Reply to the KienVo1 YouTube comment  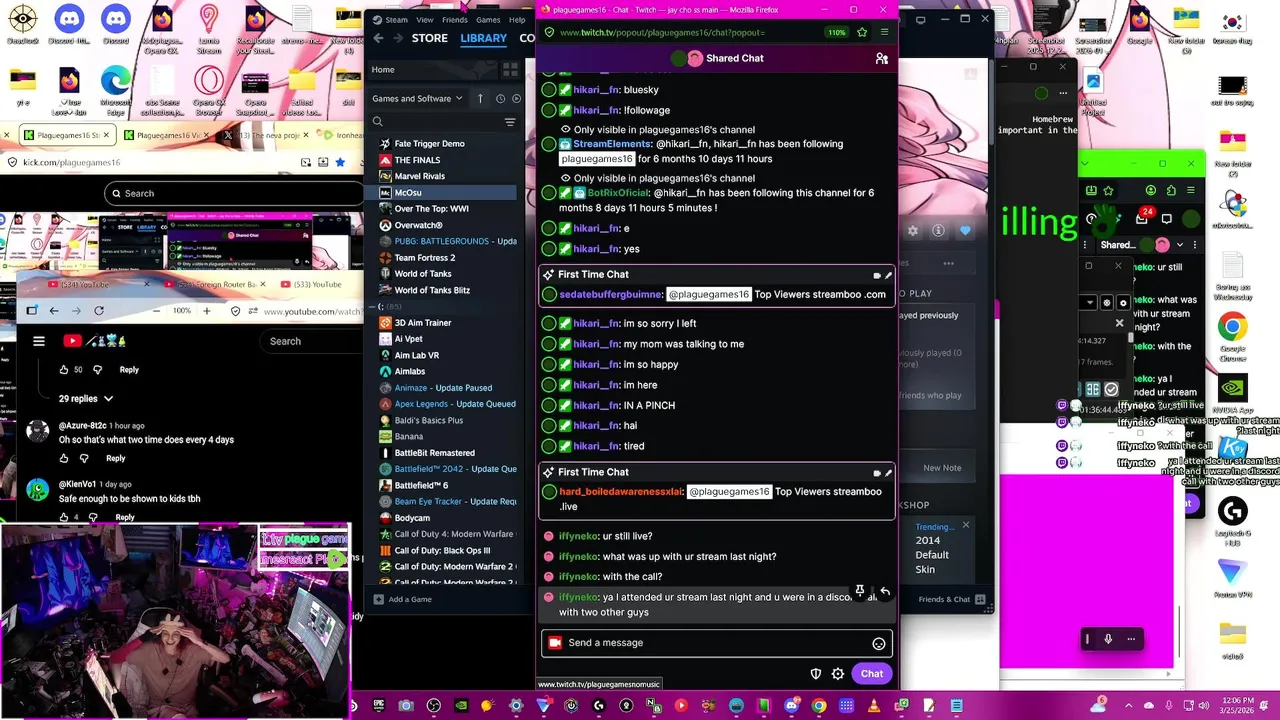pyautogui.click(x=124, y=517)
